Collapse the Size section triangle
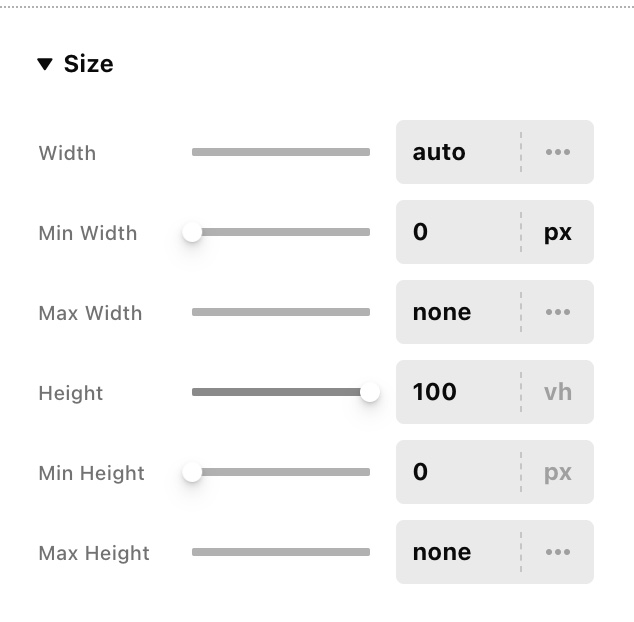Screen dimensions: 634x622 (45, 64)
